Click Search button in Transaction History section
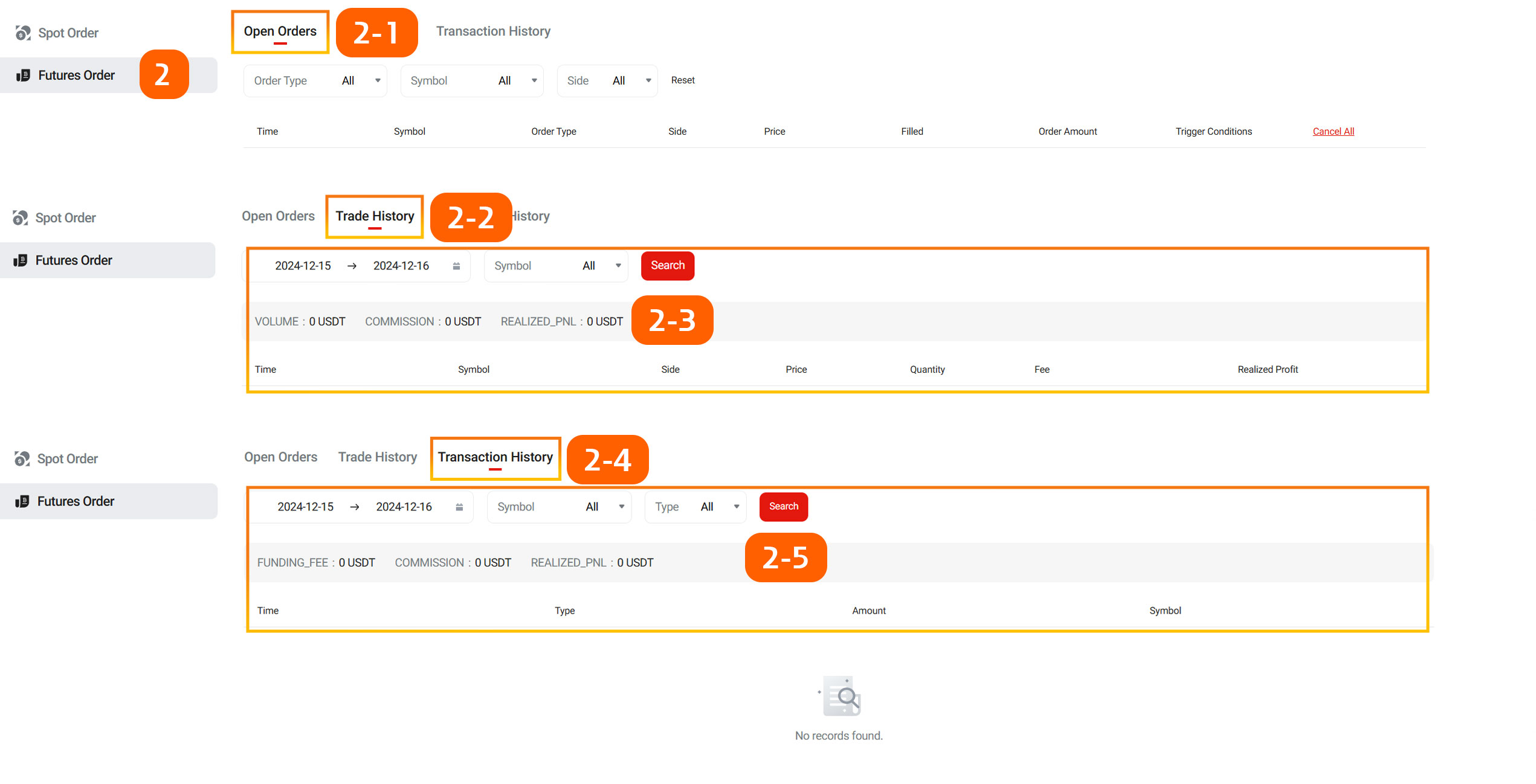Viewport: 1536px width, 784px height. coord(784,507)
